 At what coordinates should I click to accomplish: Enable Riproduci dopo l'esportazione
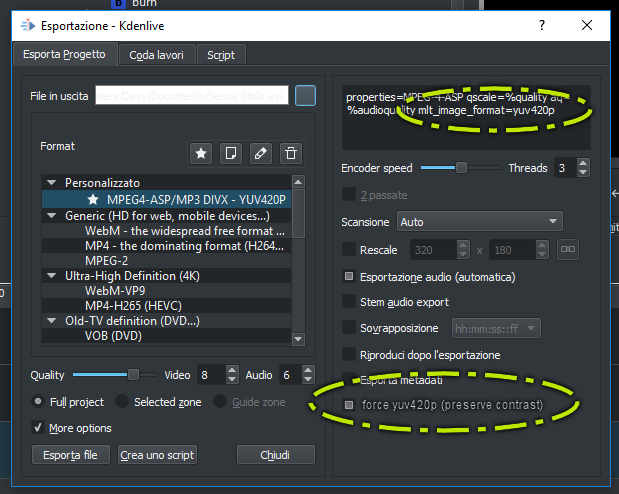tap(349, 355)
